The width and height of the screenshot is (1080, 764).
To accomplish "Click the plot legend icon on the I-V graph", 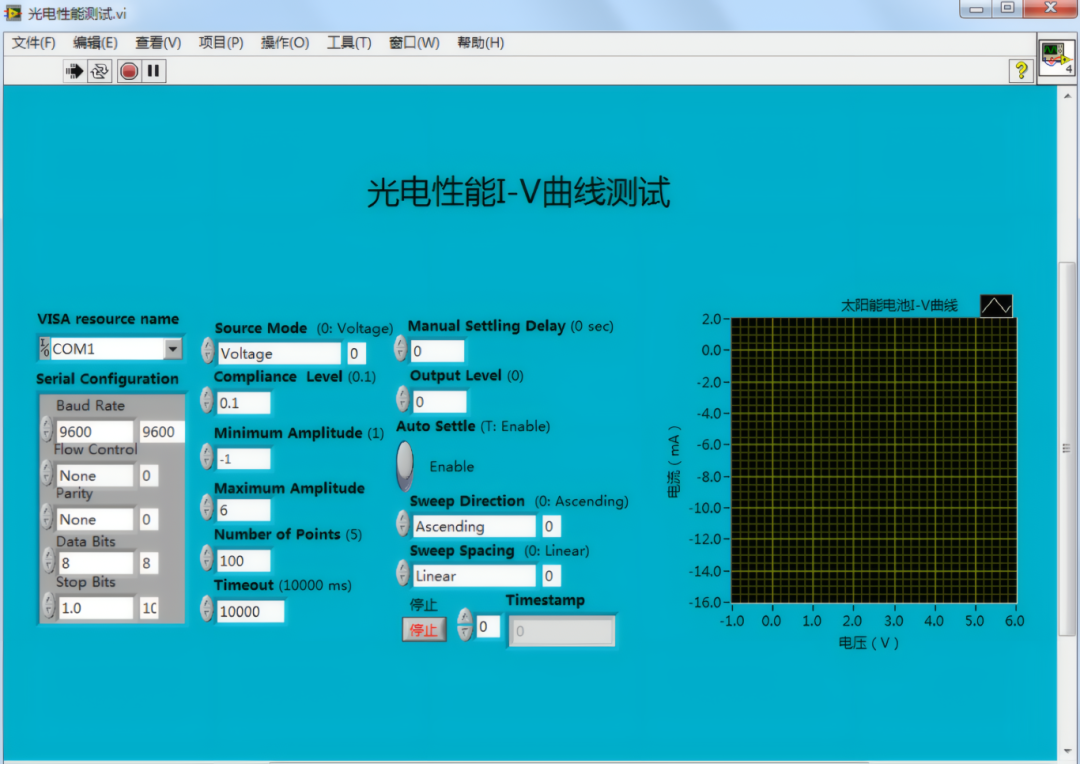I will pyautogui.click(x=996, y=305).
